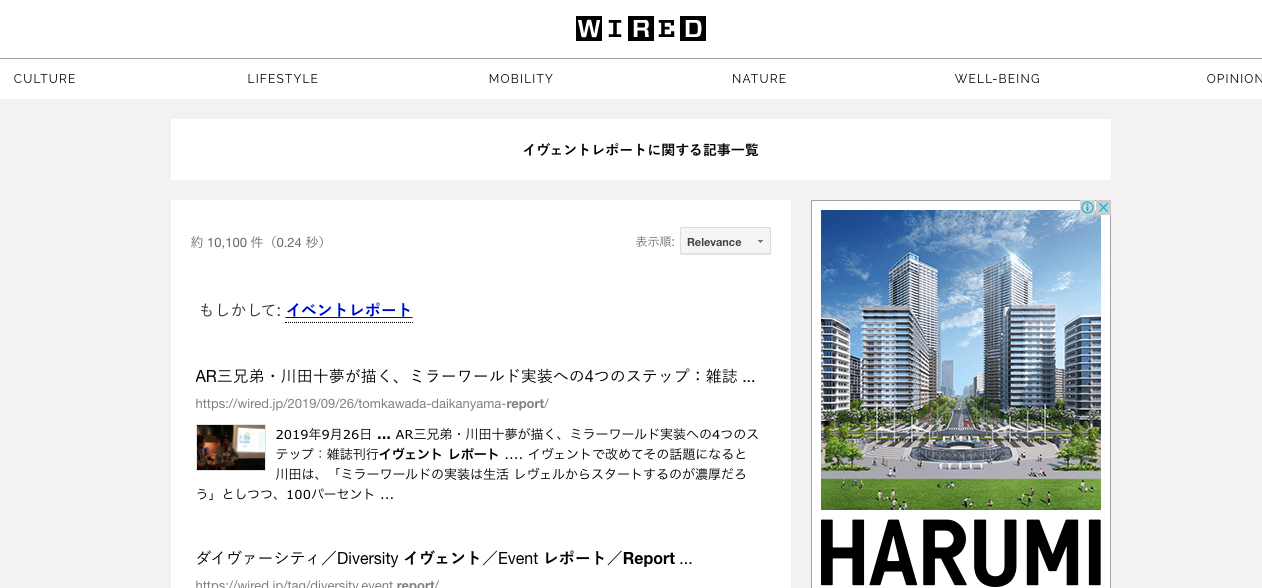Click the HARUMI text in the ad

960,553
